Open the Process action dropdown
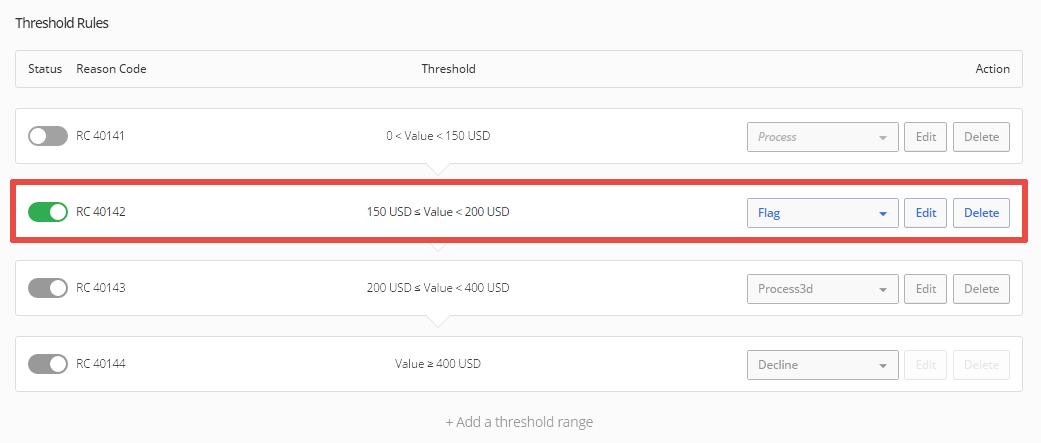Viewport: 1041px width, 443px height. pos(823,137)
